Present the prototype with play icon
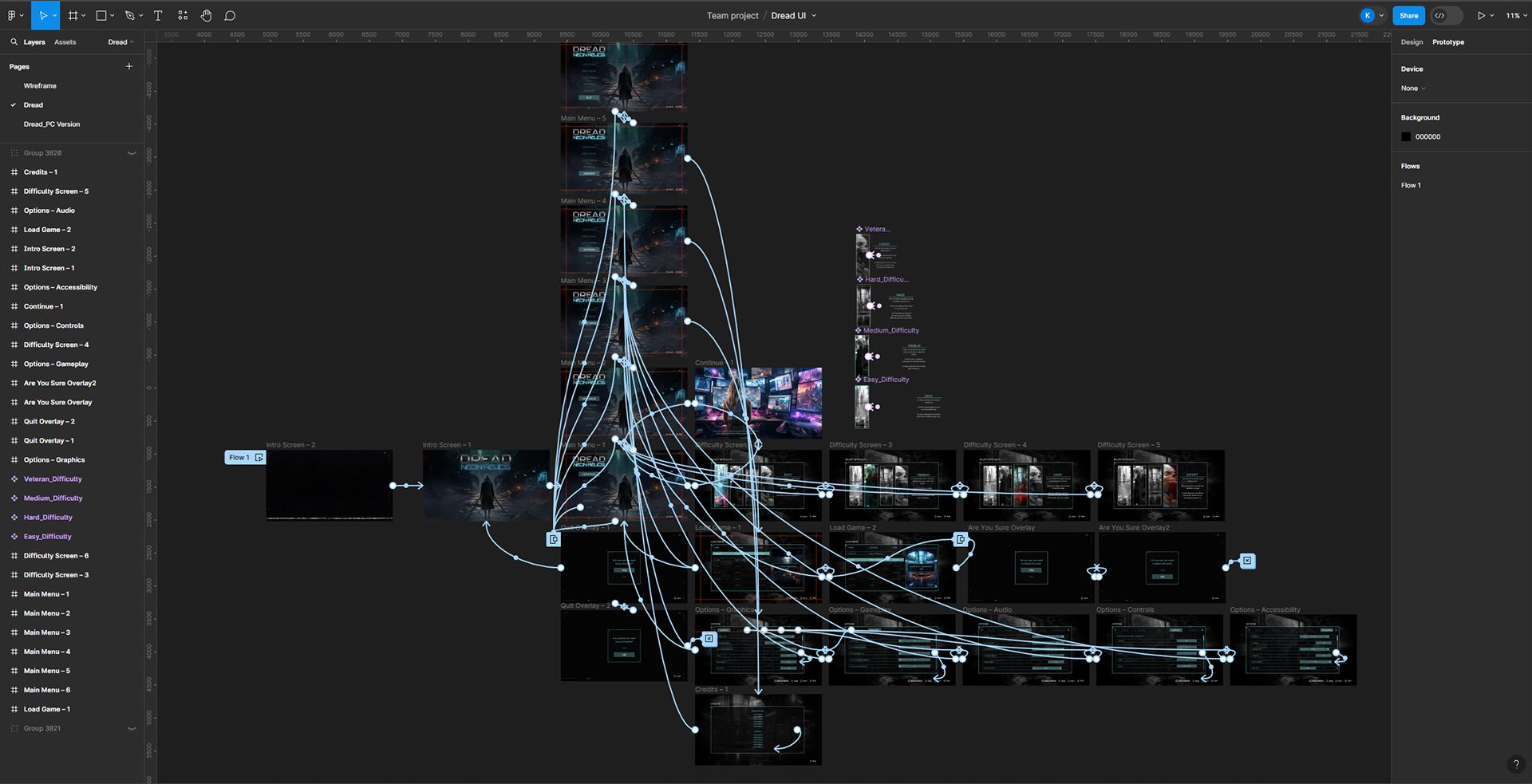Viewport: 1532px width, 784px height. point(1481,15)
